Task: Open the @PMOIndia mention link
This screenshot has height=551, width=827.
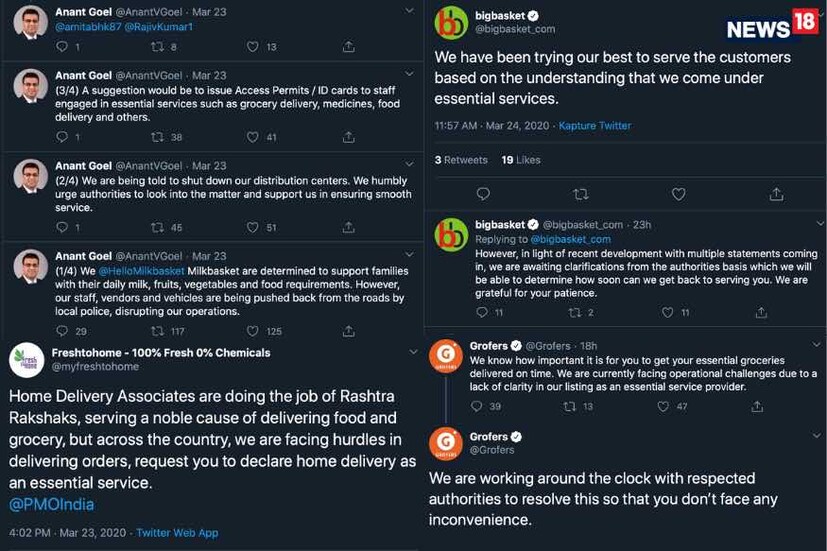Action: [x=44, y=503]
